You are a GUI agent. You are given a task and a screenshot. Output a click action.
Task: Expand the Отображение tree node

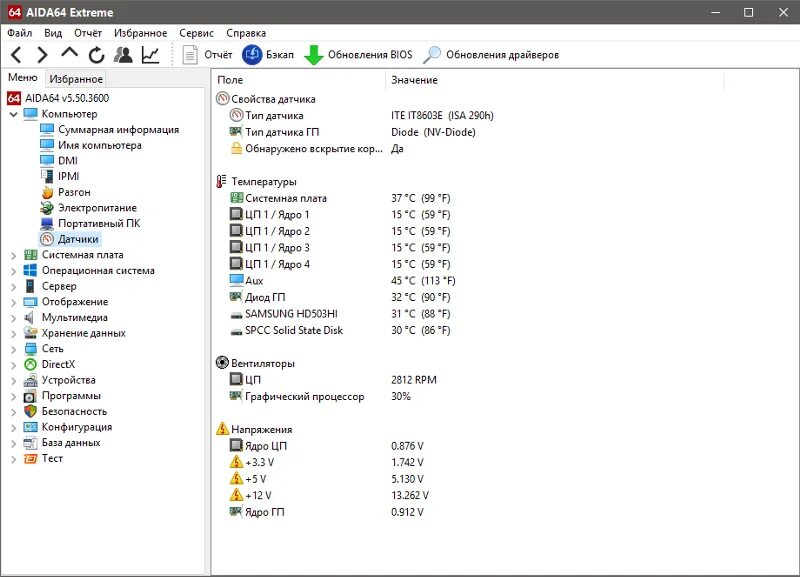[14, 302]
